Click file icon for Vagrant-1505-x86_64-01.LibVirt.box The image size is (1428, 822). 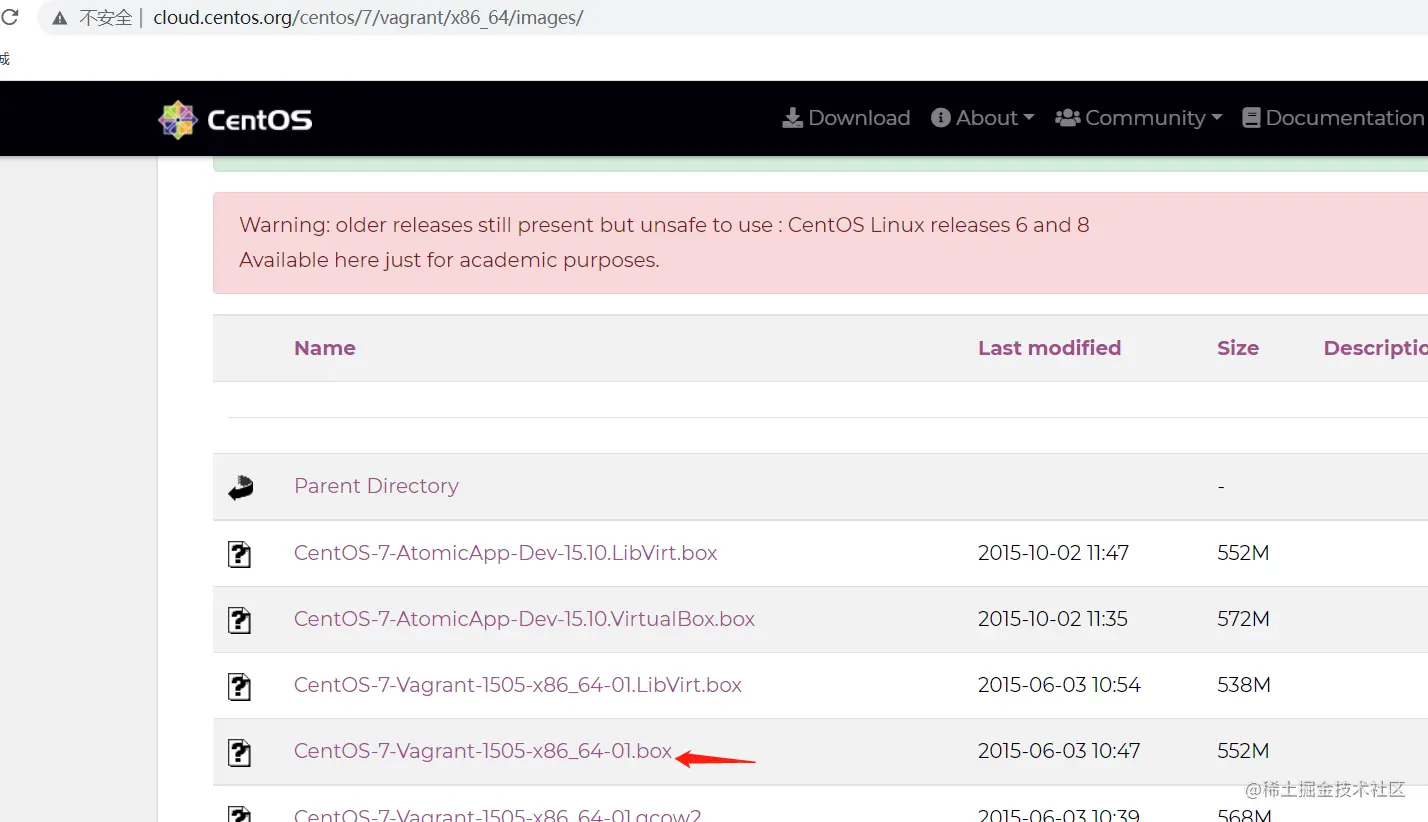[240, 686]
